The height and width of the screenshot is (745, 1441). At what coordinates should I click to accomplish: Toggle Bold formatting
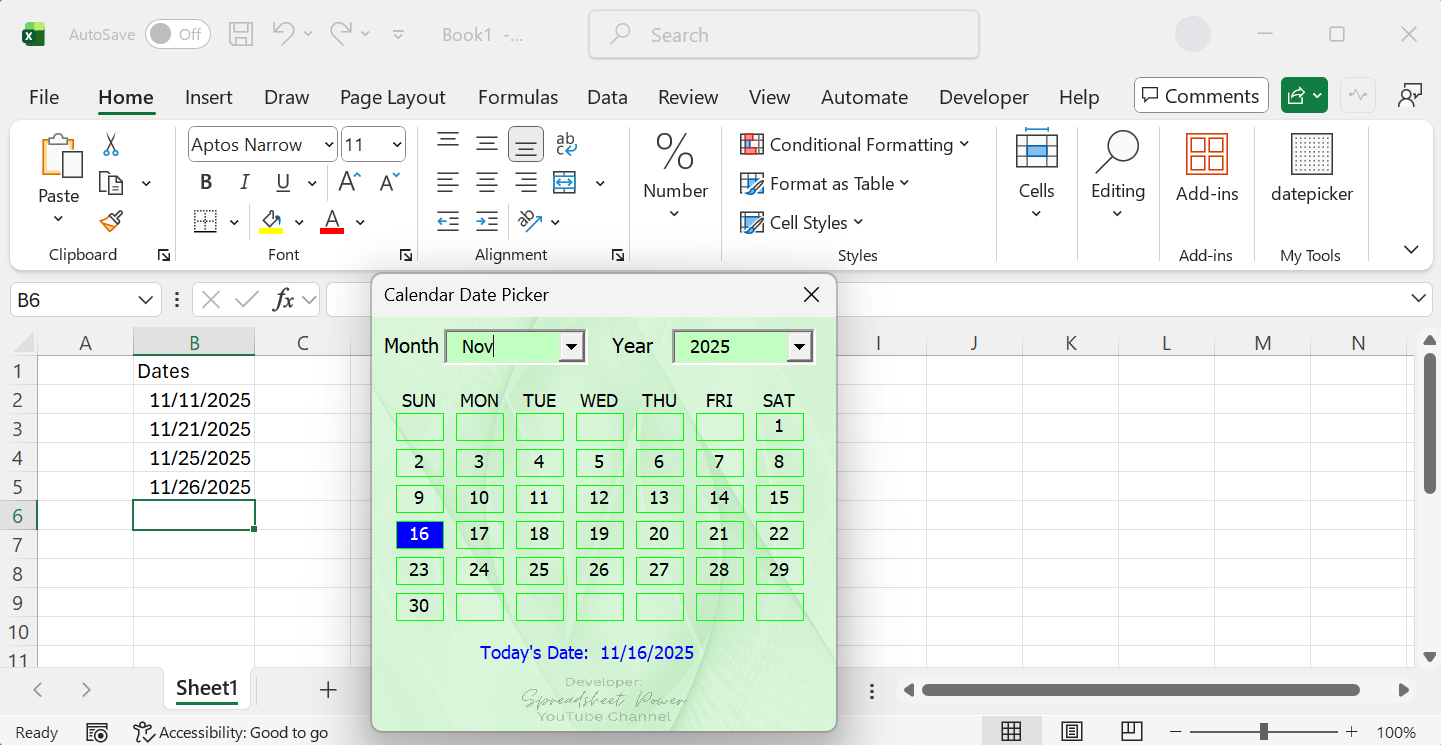click(206, 183)
